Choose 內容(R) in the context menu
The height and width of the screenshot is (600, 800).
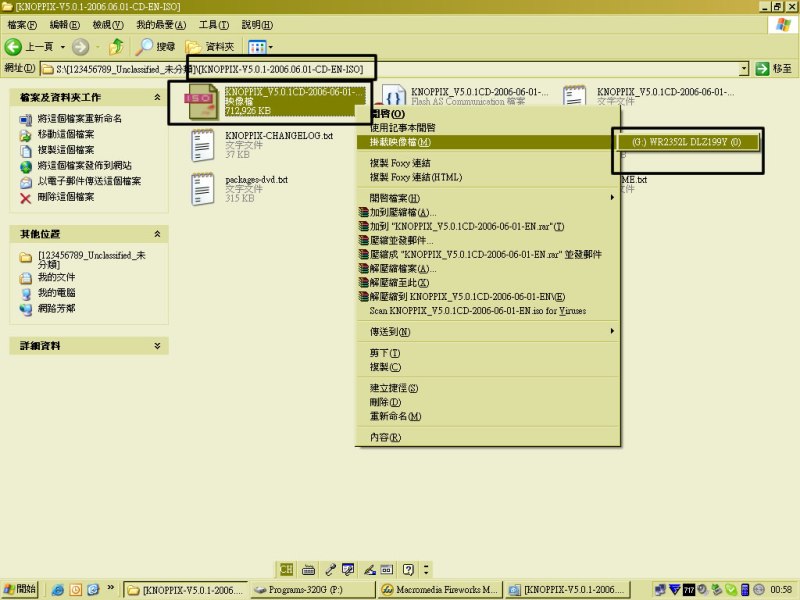487,437
